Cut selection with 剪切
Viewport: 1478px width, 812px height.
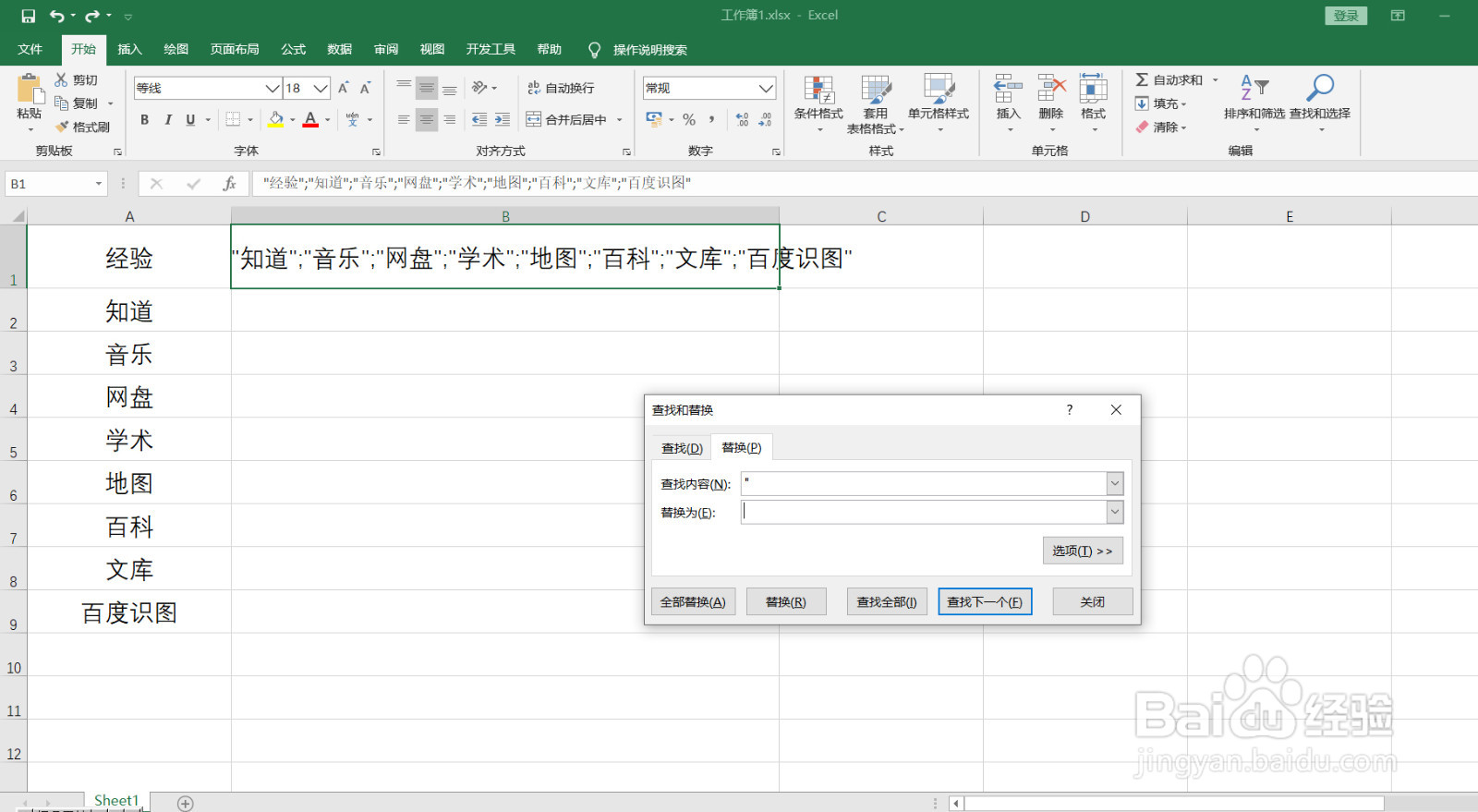[76, 80]
